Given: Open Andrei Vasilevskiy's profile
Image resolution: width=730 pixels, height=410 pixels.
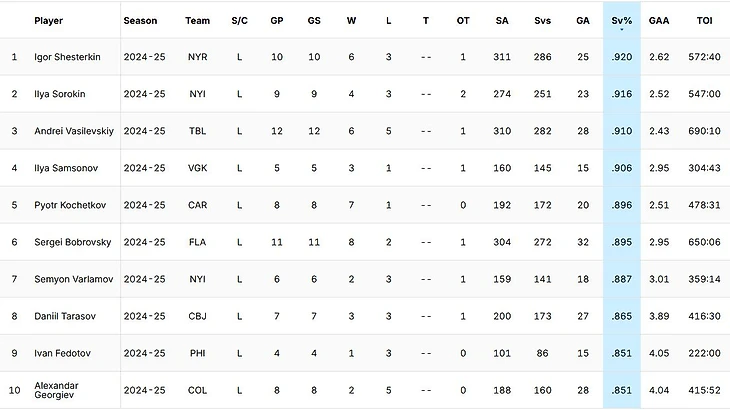Looking at the screenshot, I should click(74, 131).
